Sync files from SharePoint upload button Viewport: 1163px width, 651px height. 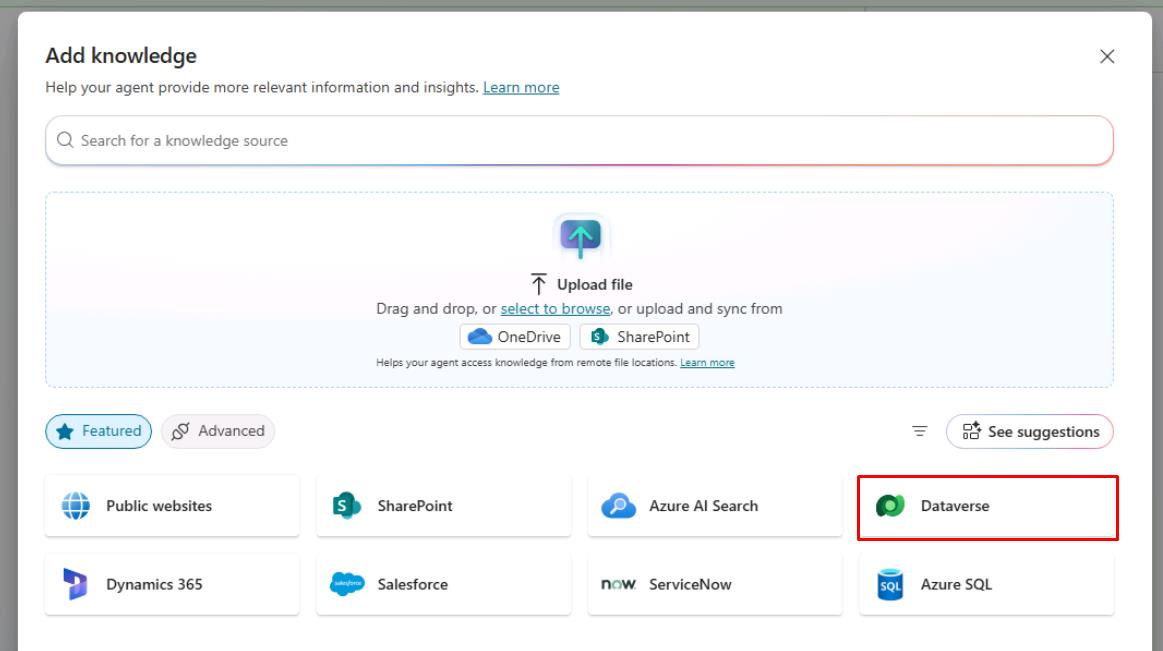pyautogui.click(x=639, y=337)
